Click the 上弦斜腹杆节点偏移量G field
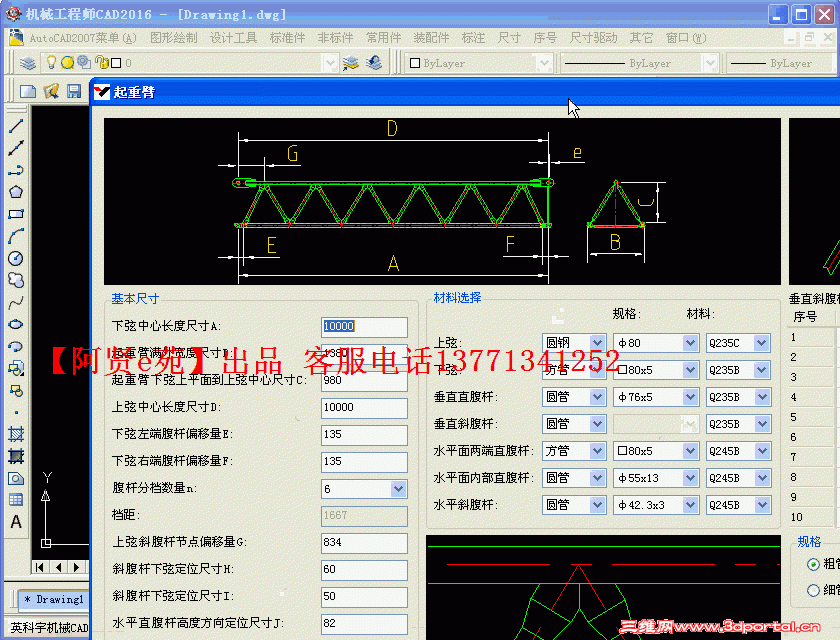 [x=364, y=542]
